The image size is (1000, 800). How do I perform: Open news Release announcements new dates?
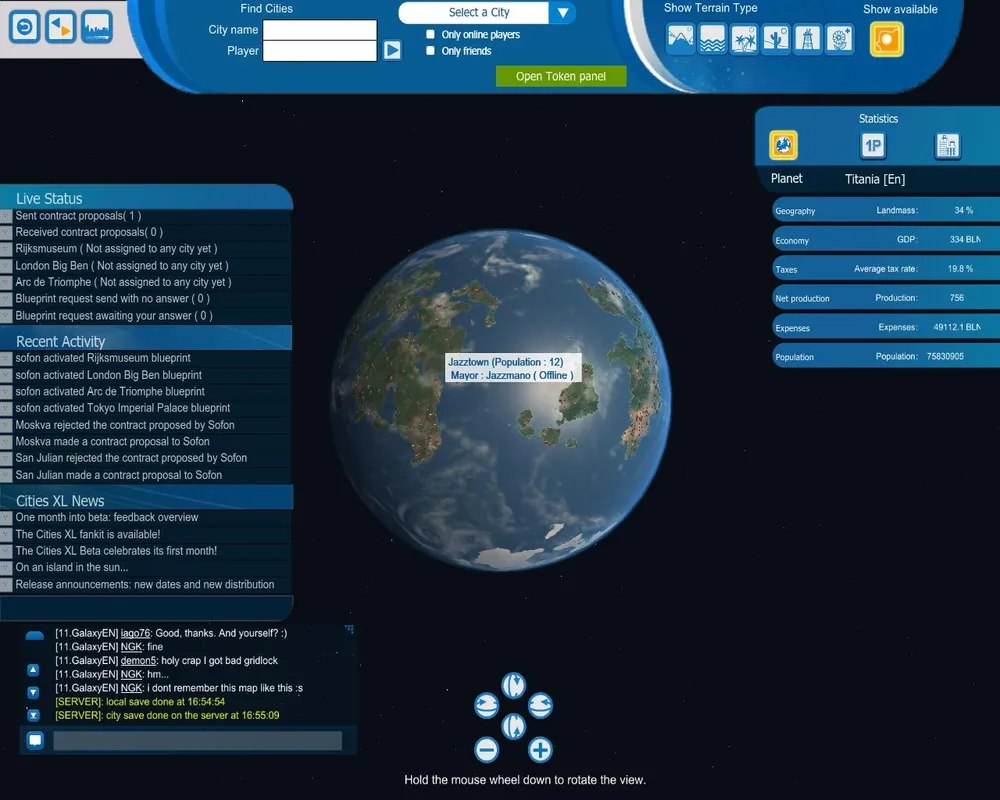click(x=145, y=584)
